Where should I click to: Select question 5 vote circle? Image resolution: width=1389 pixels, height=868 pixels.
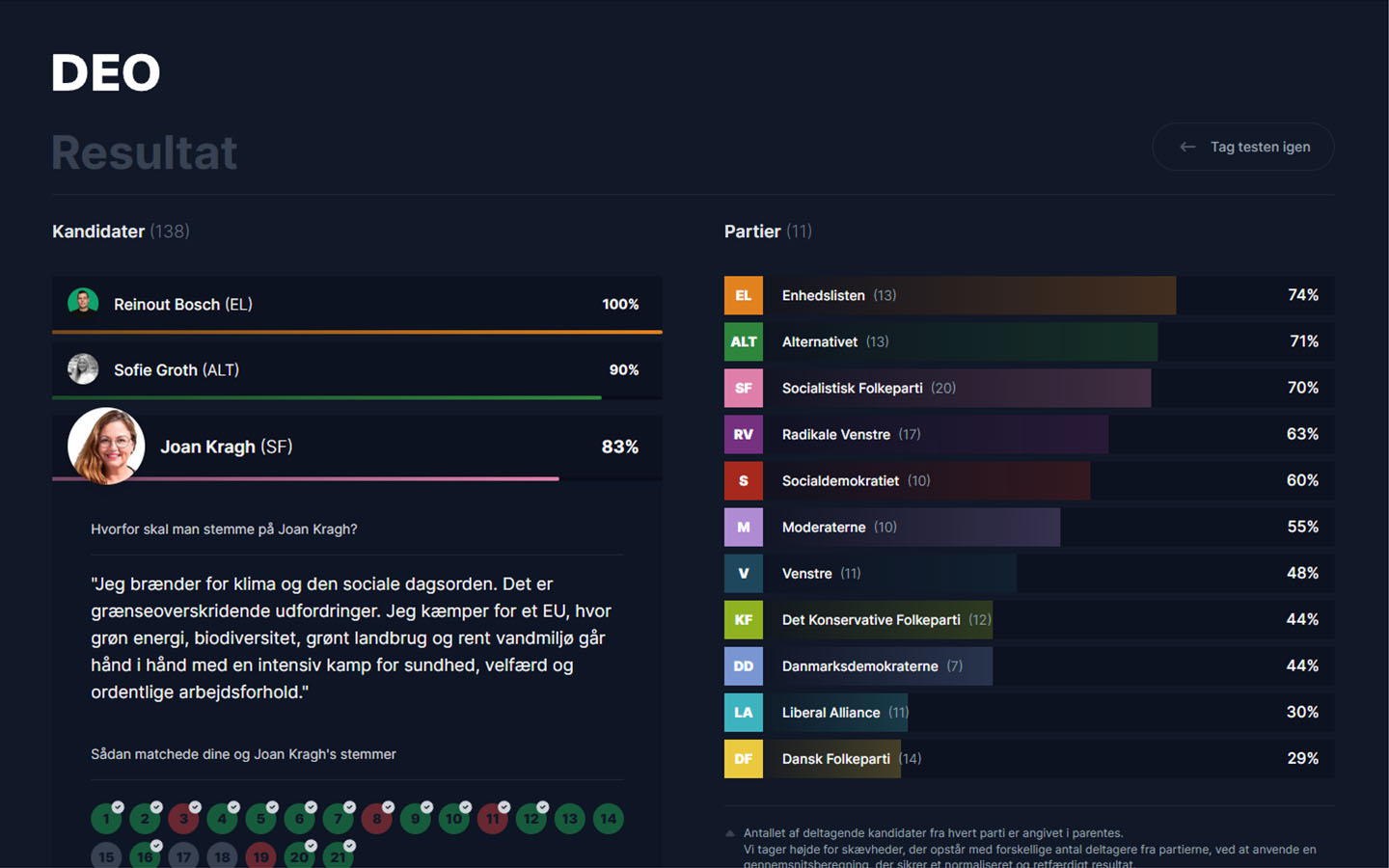point(260,819)
